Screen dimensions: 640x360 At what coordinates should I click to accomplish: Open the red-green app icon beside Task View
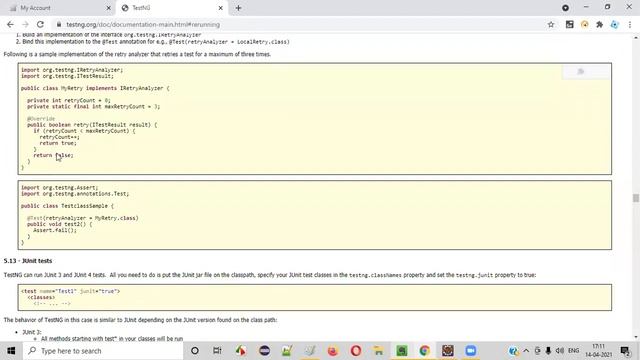(240, 351)
